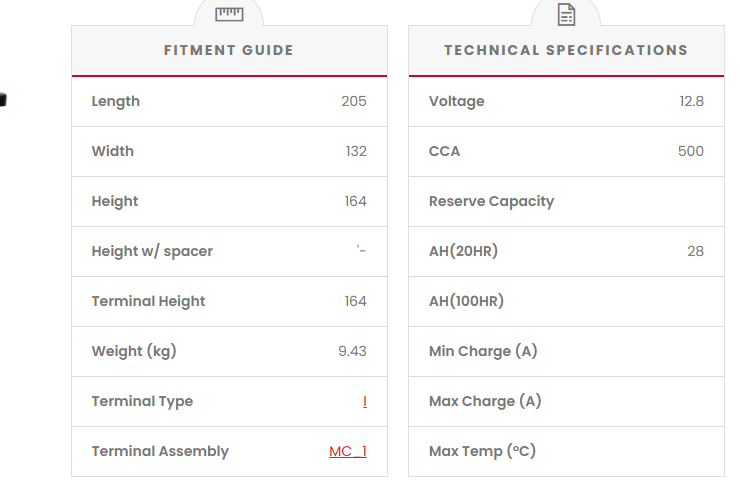The height and width of the screenshot is (487, 740).
Task: Select the Technical Specifications header
Action: click(566, 50)
